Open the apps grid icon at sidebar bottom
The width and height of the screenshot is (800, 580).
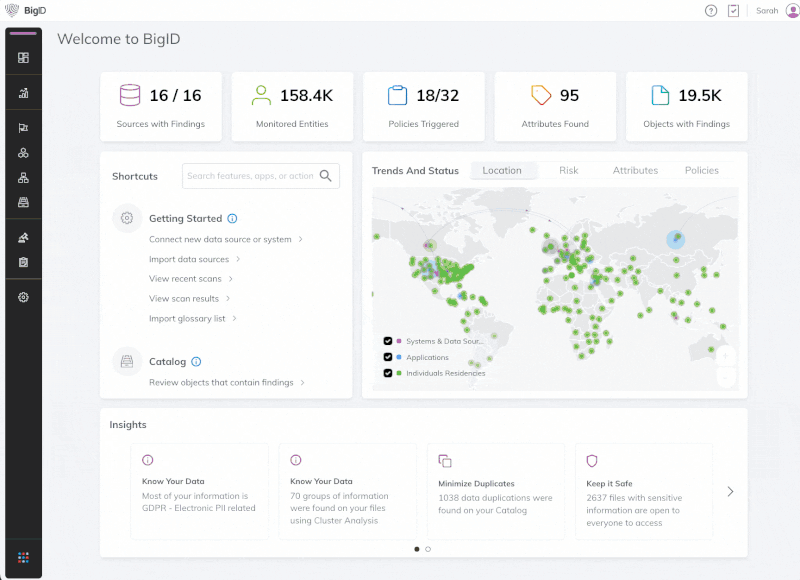(x=22, y=559)
